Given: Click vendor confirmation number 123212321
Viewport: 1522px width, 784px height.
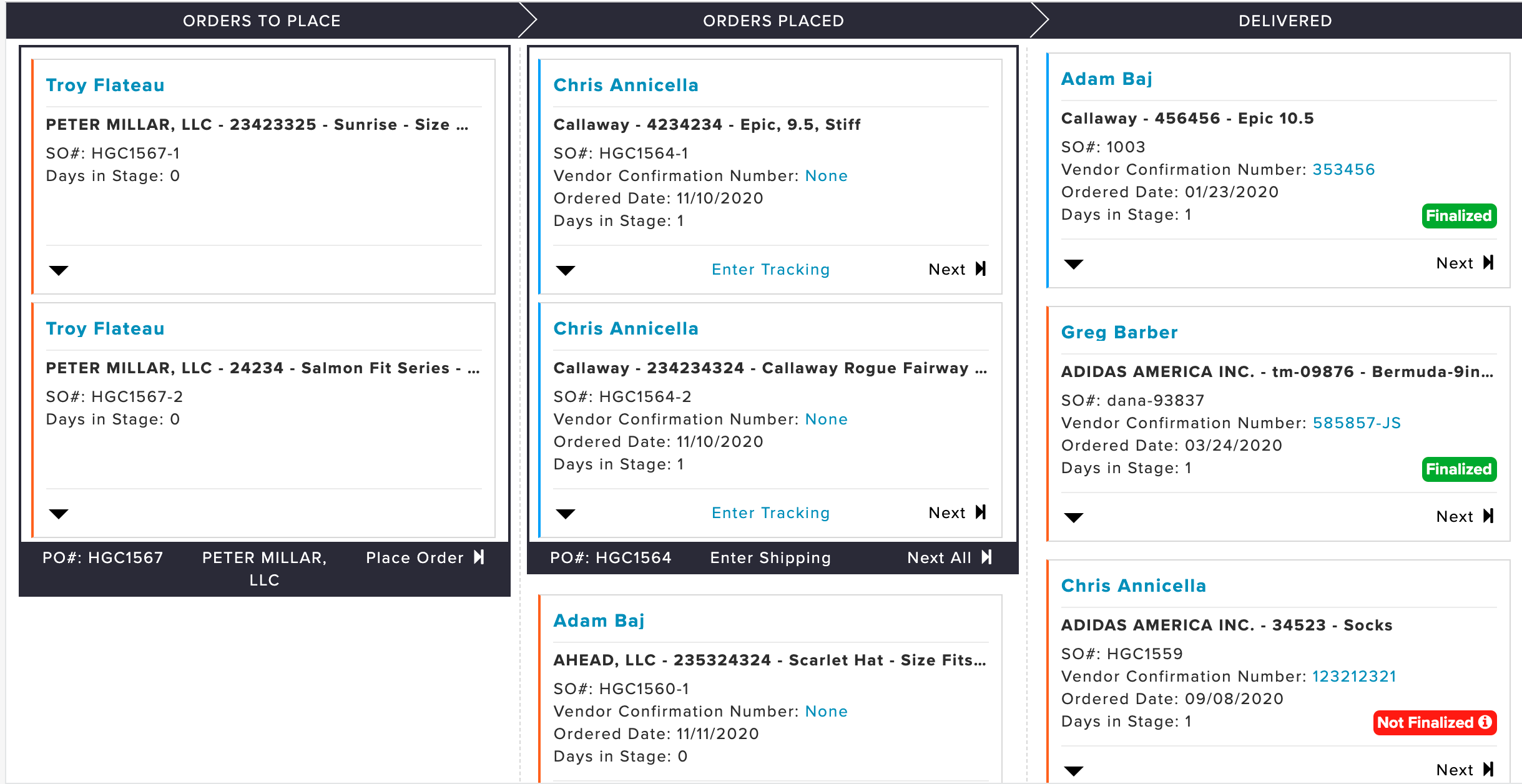Looking at the screenshot, I should (x=1354, y=676).
